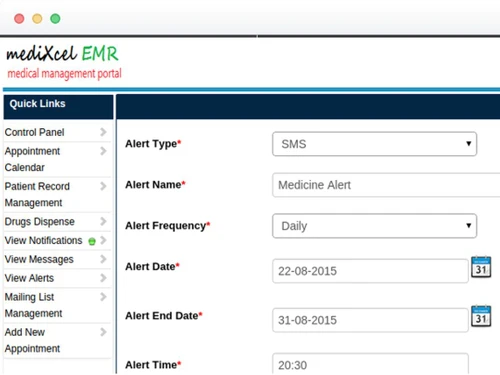Viewport: 500px width, 375px height.
Task: Open Control Panel quick link
Action: 34,132
